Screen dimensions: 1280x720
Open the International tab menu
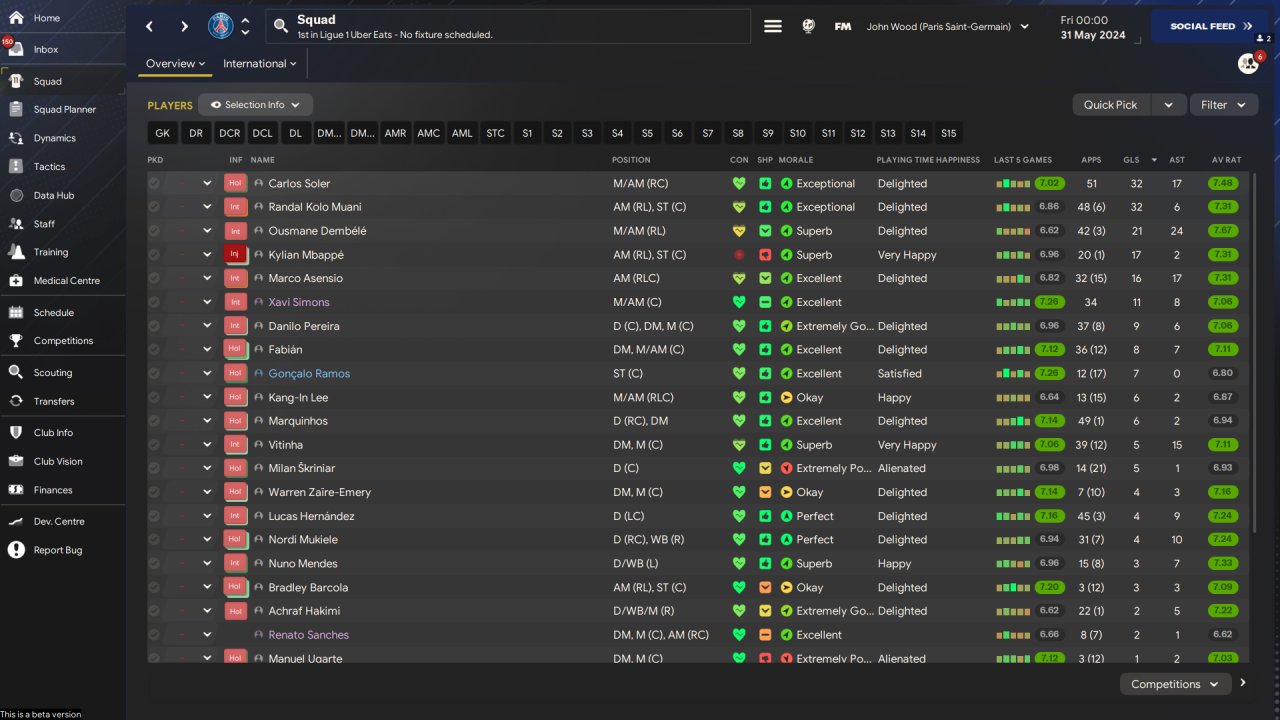260,64
